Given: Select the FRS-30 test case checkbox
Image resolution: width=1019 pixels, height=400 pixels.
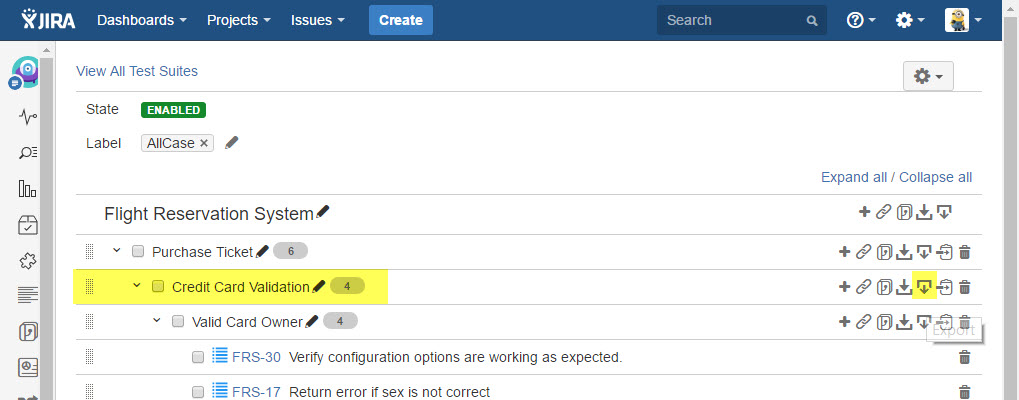Looking at the screenshot, I should coord(198,357).
